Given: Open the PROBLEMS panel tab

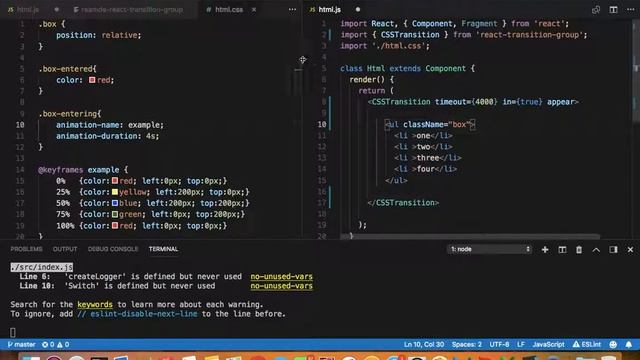Looking at the screenshot, I should coord(26,249).
